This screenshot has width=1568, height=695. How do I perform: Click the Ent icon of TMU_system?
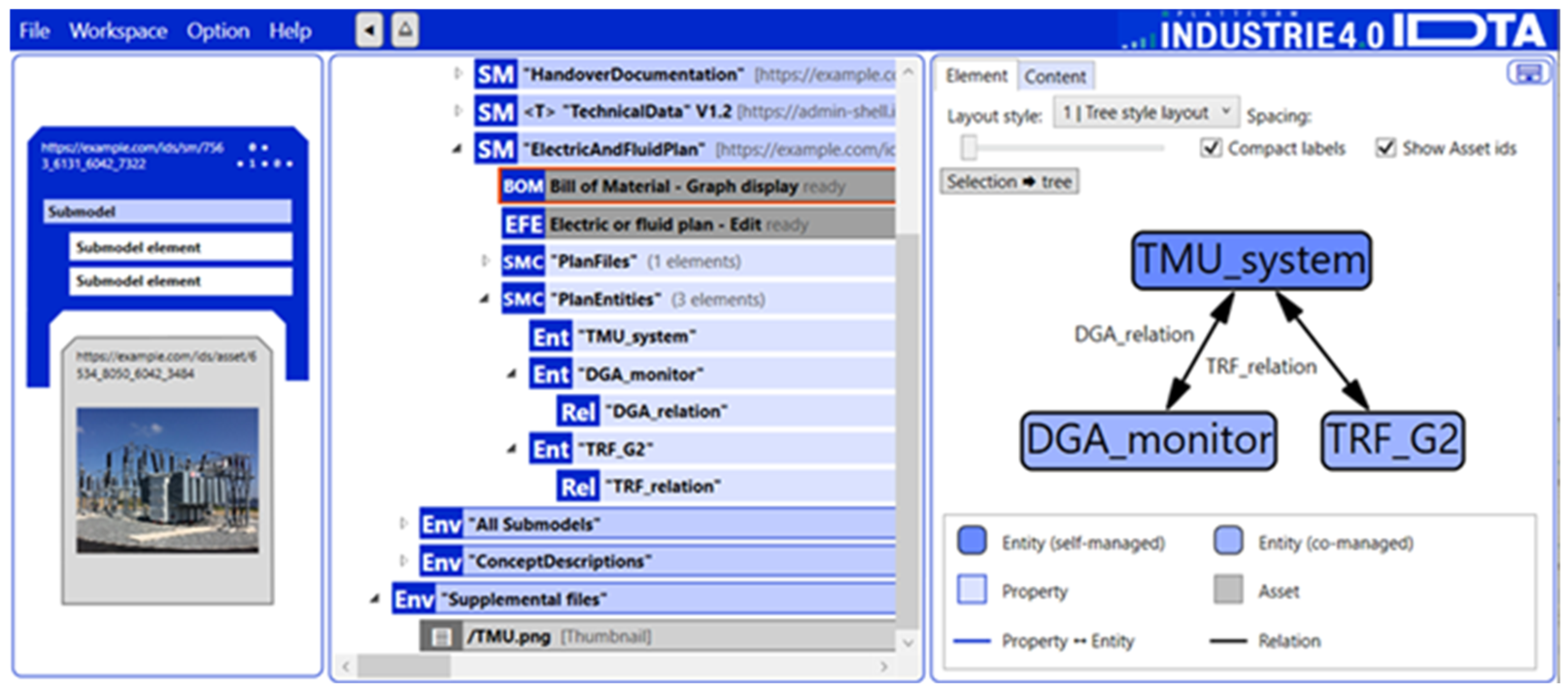550,337
